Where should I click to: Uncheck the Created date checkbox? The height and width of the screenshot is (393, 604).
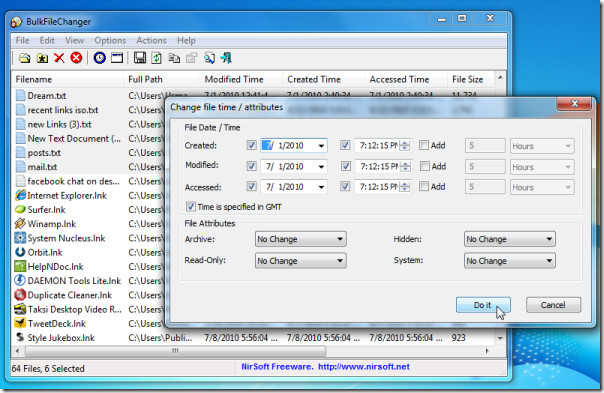pos(252,145)
